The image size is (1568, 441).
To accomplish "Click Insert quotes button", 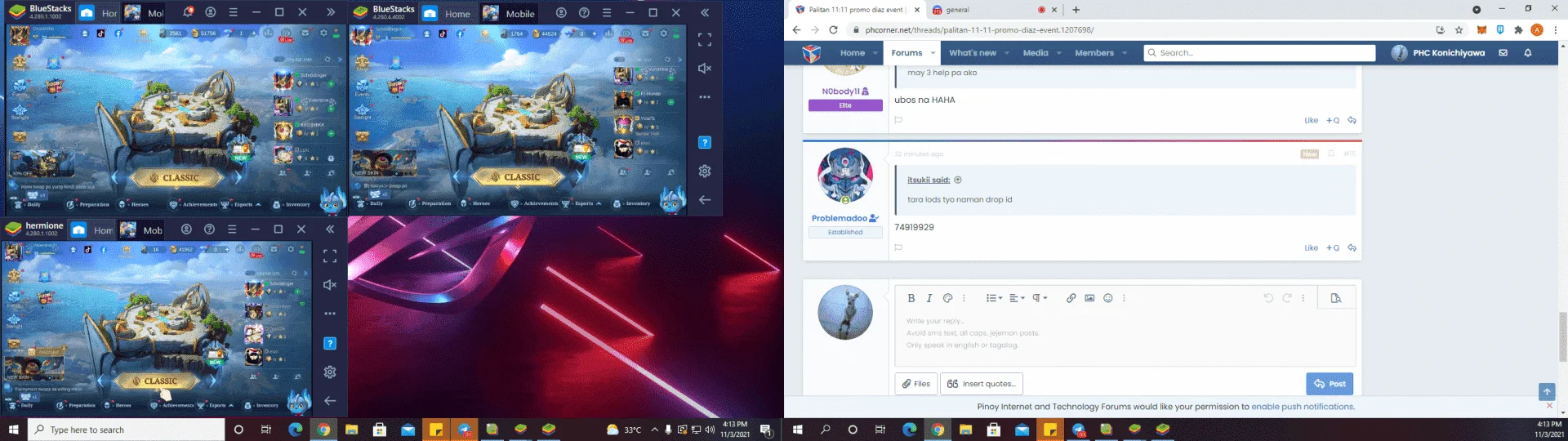I will pos(982,384).
